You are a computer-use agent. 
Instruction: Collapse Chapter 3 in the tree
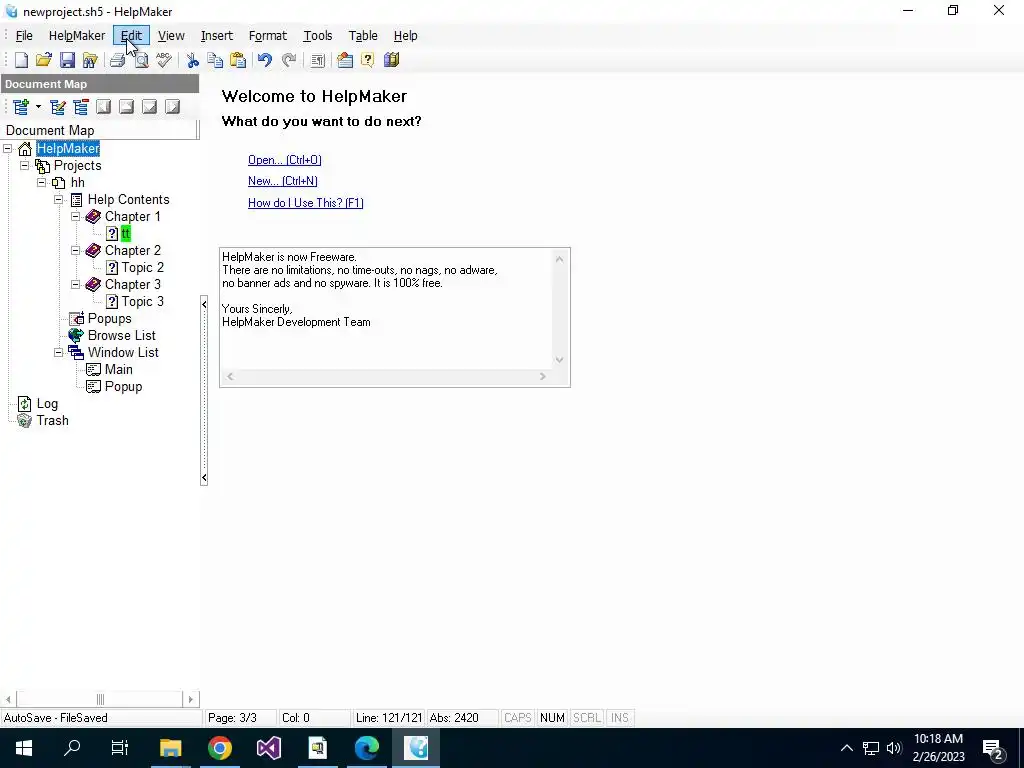pyautogui.click(x=75, y=284)
